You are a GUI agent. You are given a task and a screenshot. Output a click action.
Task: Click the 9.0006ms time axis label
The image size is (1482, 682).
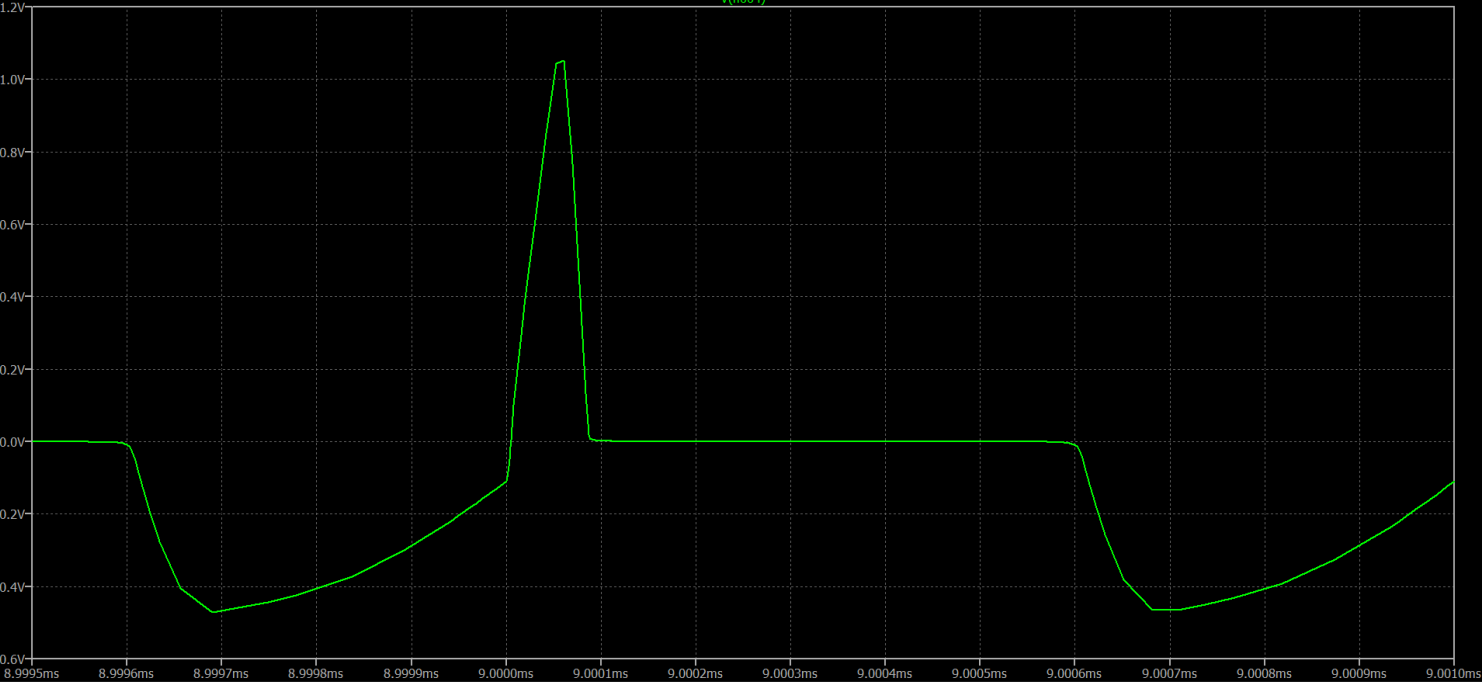click(x=1074, y=674)
